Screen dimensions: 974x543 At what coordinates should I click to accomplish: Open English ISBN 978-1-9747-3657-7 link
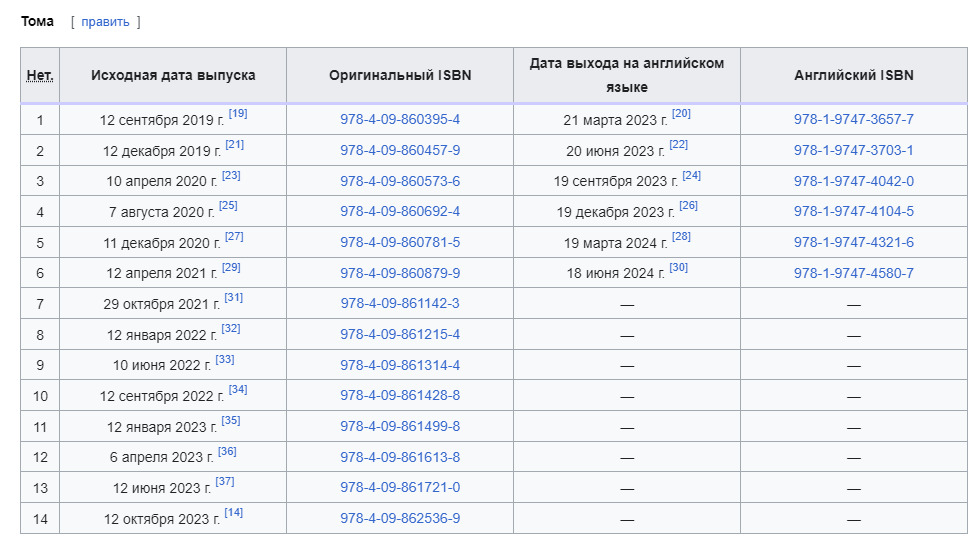(x=853, y=119)
